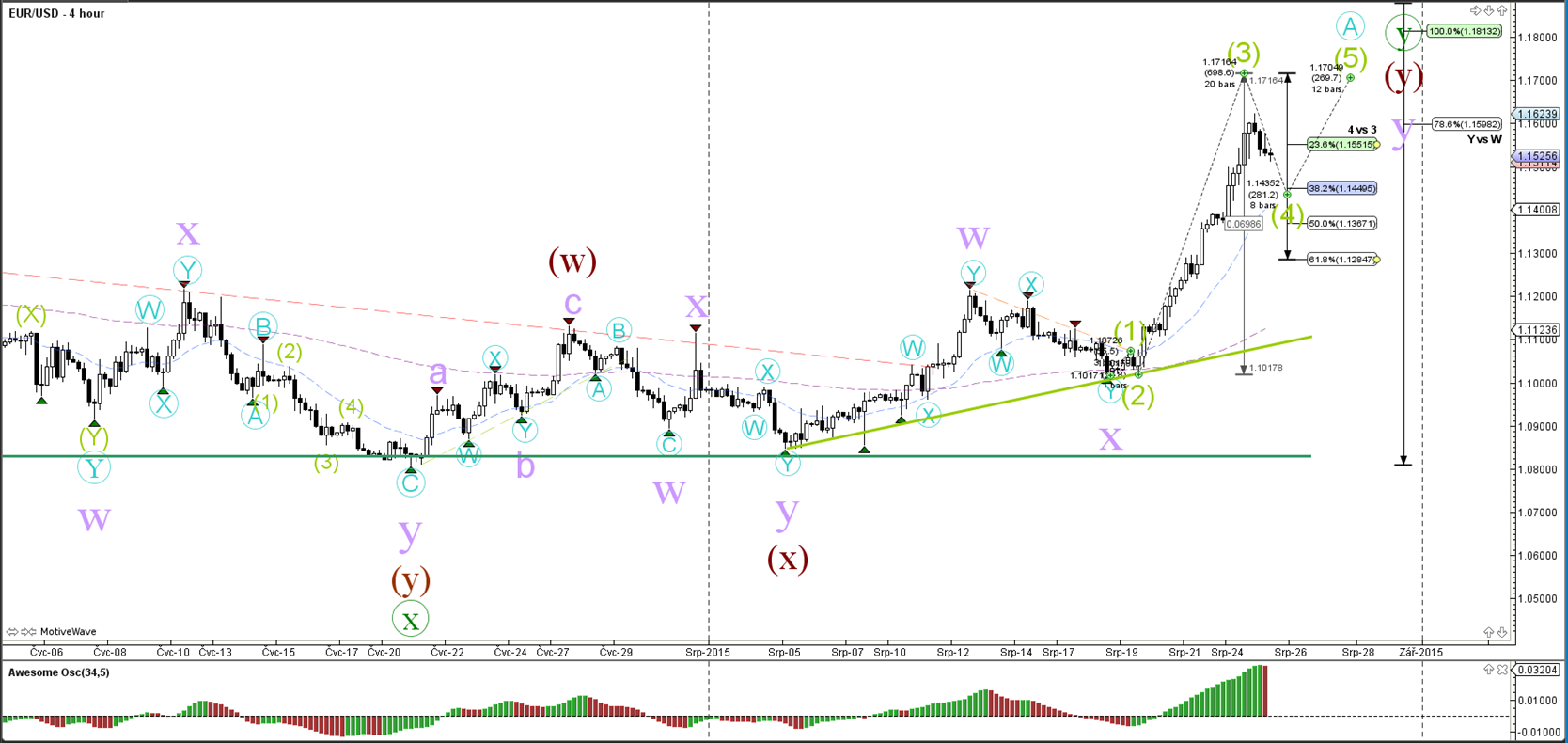
Task: Click the MotiveWave label text
Action: 68,632
